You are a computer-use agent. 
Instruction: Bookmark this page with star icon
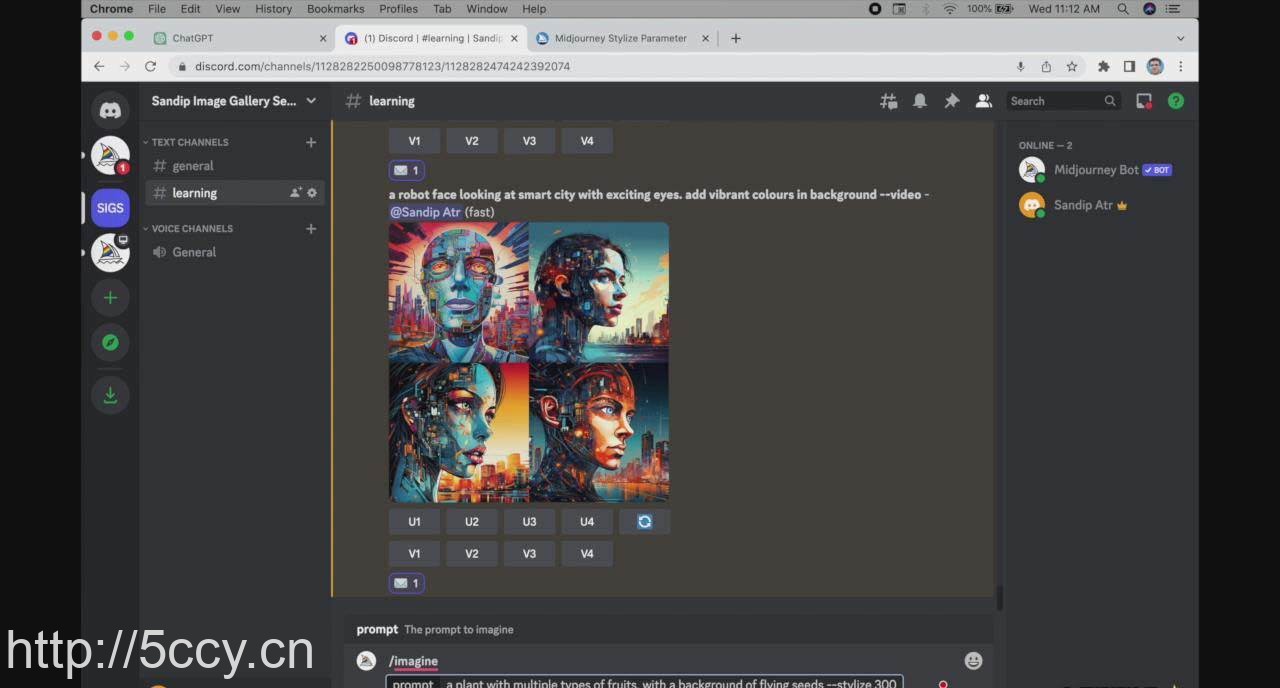click(1072, 66)
